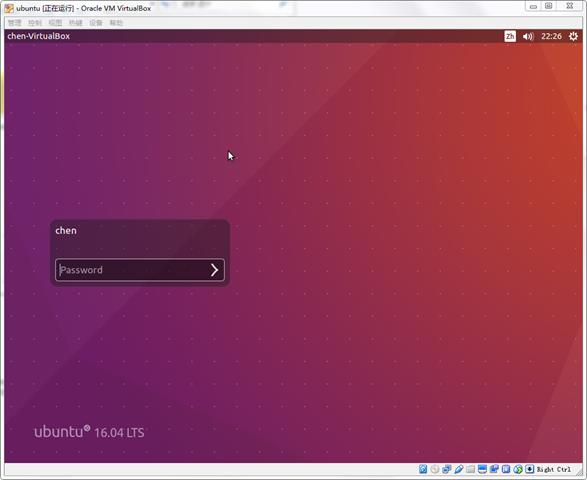Screen dimensions: 587x480
Task: Focus the Password input field
Action: pos(140,270)
